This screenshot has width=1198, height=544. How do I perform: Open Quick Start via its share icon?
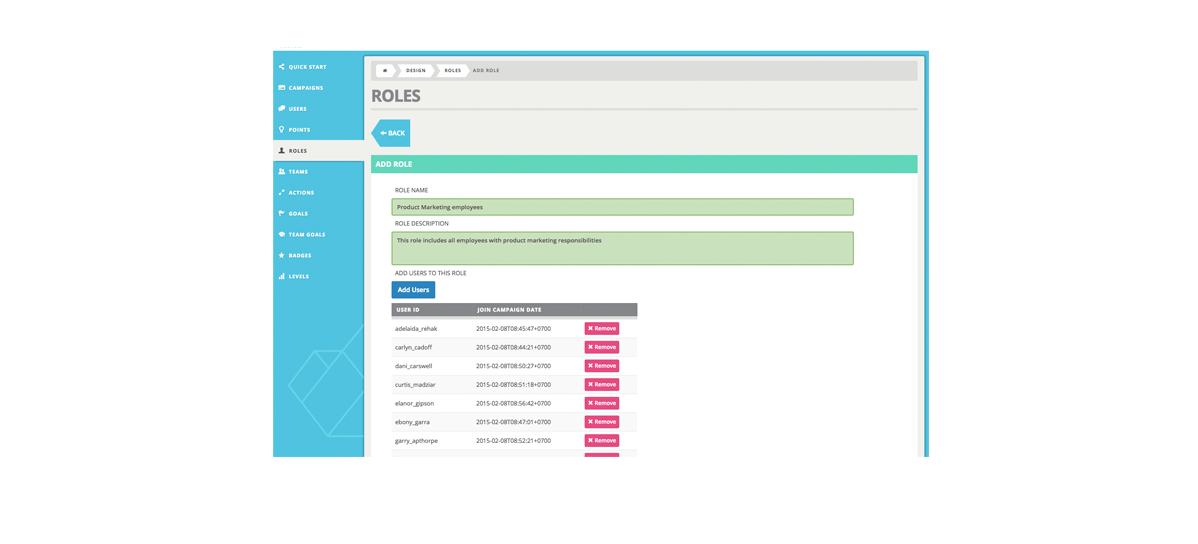[x=282, y=67]
